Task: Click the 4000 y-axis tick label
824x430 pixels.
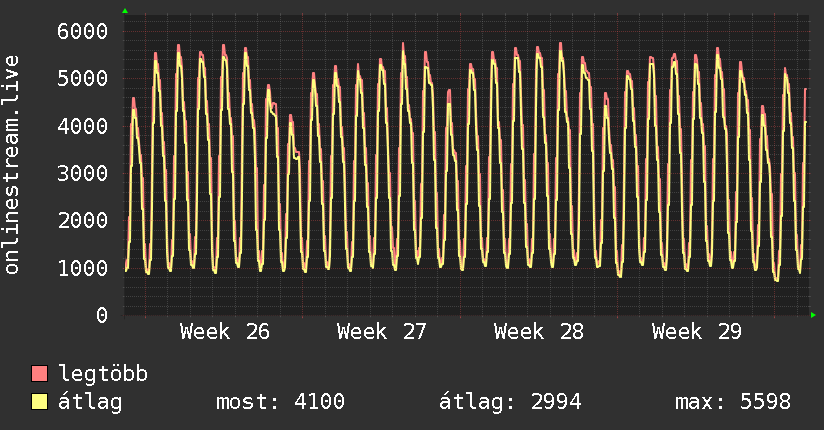Action: [x=83, y=126]
